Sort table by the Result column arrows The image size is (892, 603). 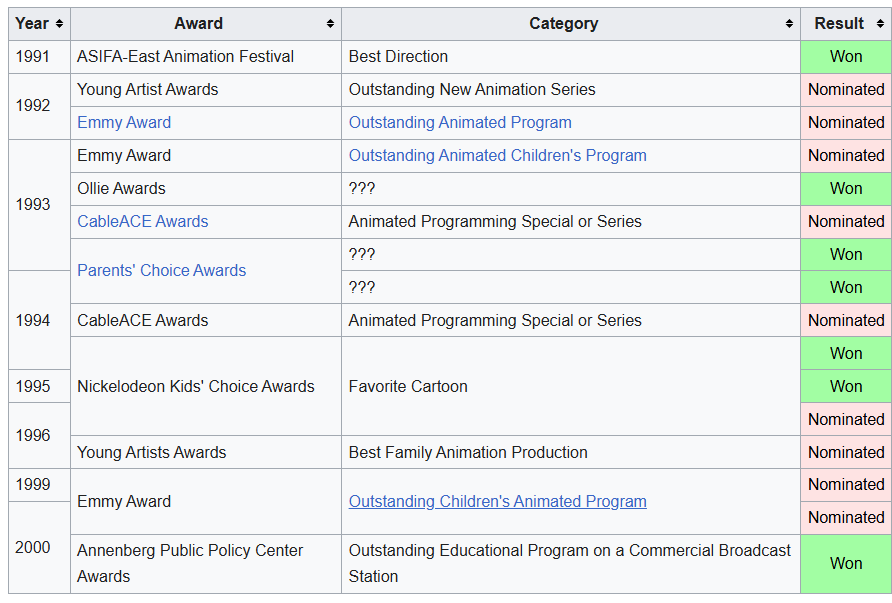click(880, 24)
